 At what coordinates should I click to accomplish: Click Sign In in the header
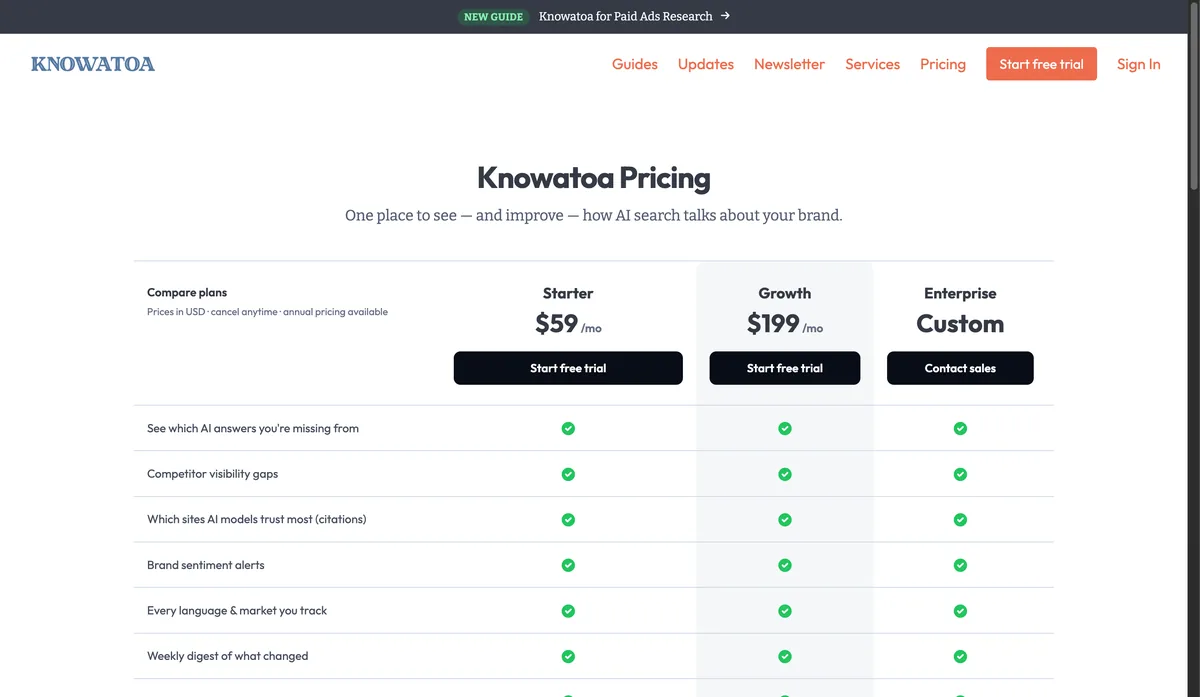coord(1139,64)
